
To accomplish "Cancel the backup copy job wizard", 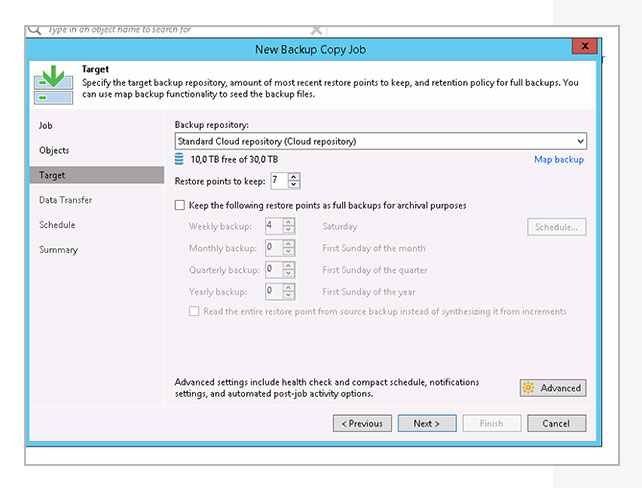I will 556,423.
